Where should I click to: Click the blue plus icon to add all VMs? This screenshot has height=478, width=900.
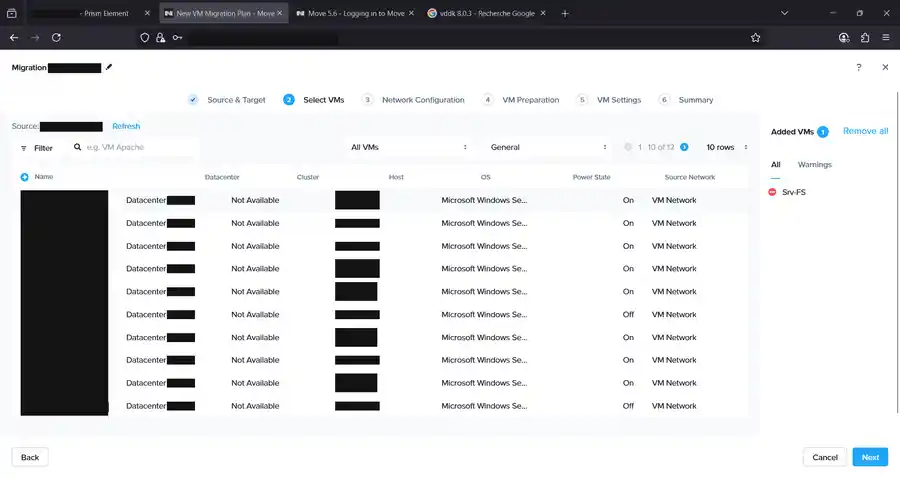25,177
